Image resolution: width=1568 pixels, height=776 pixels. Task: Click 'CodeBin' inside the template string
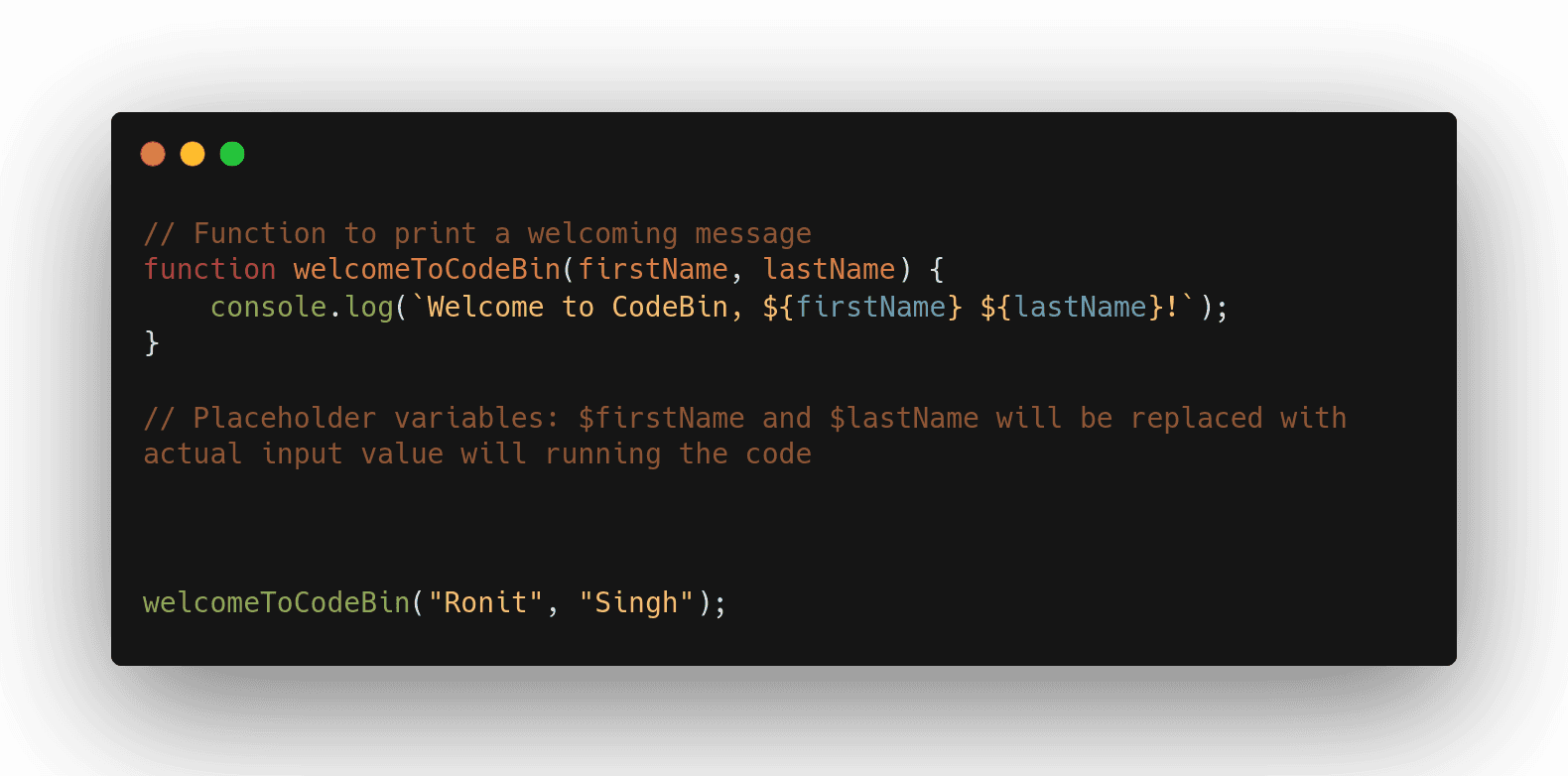pos(669,308)
